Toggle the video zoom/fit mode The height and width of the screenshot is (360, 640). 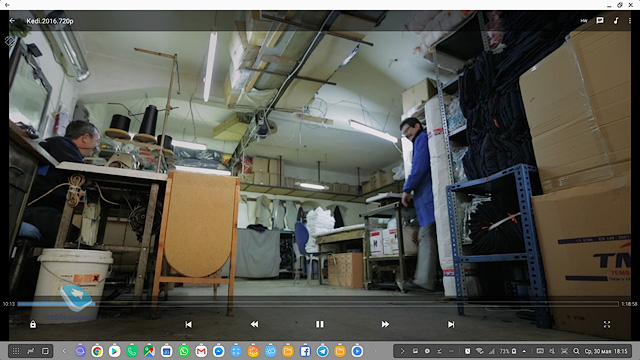click(607, 324)
